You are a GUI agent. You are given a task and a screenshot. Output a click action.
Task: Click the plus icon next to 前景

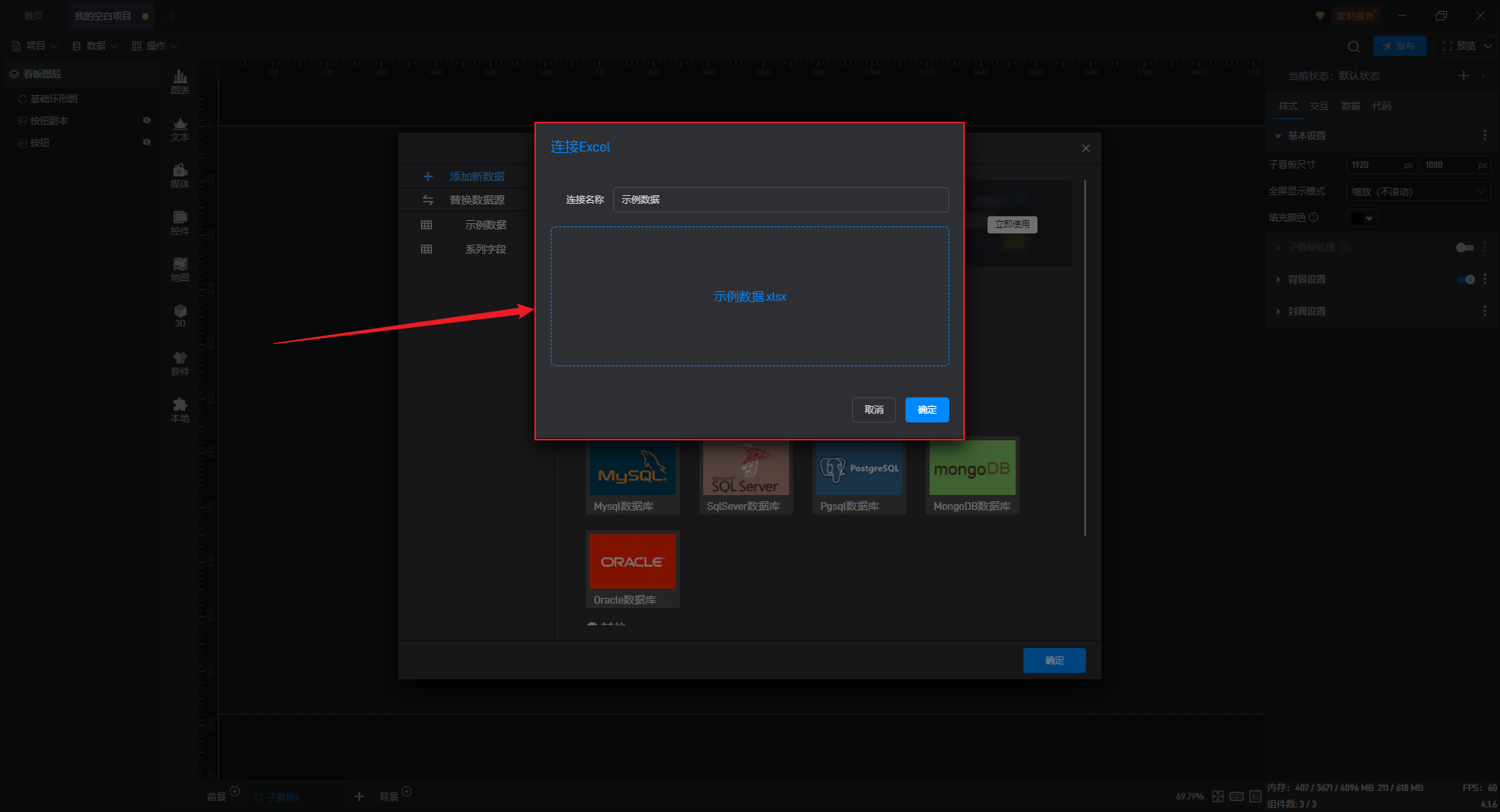tap(234, 792)
